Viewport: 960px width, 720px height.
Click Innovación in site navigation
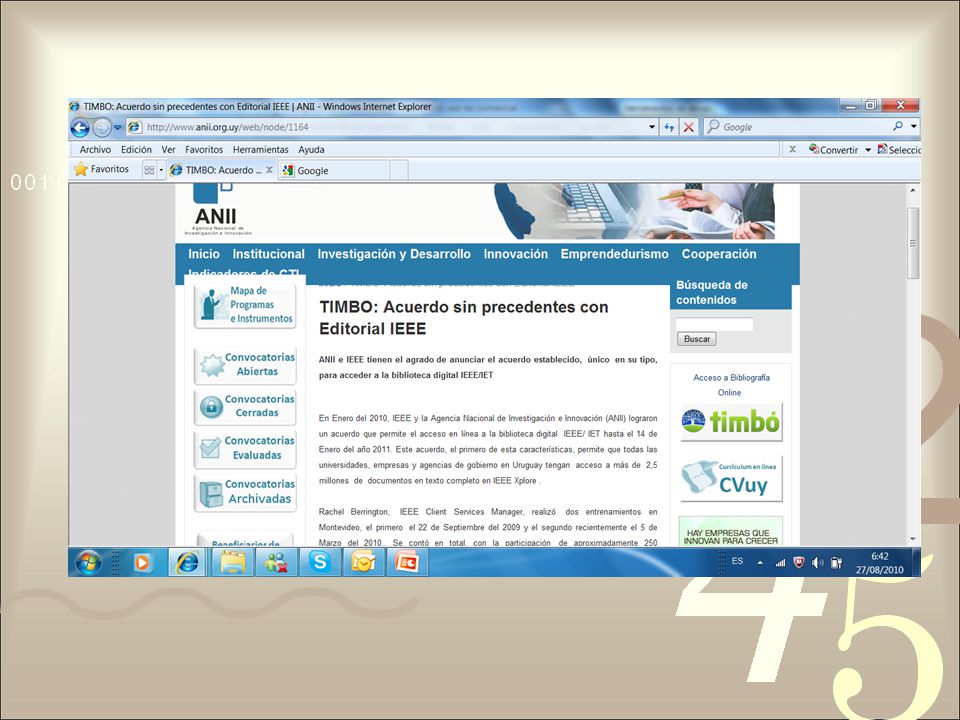[x=516, y=254]
